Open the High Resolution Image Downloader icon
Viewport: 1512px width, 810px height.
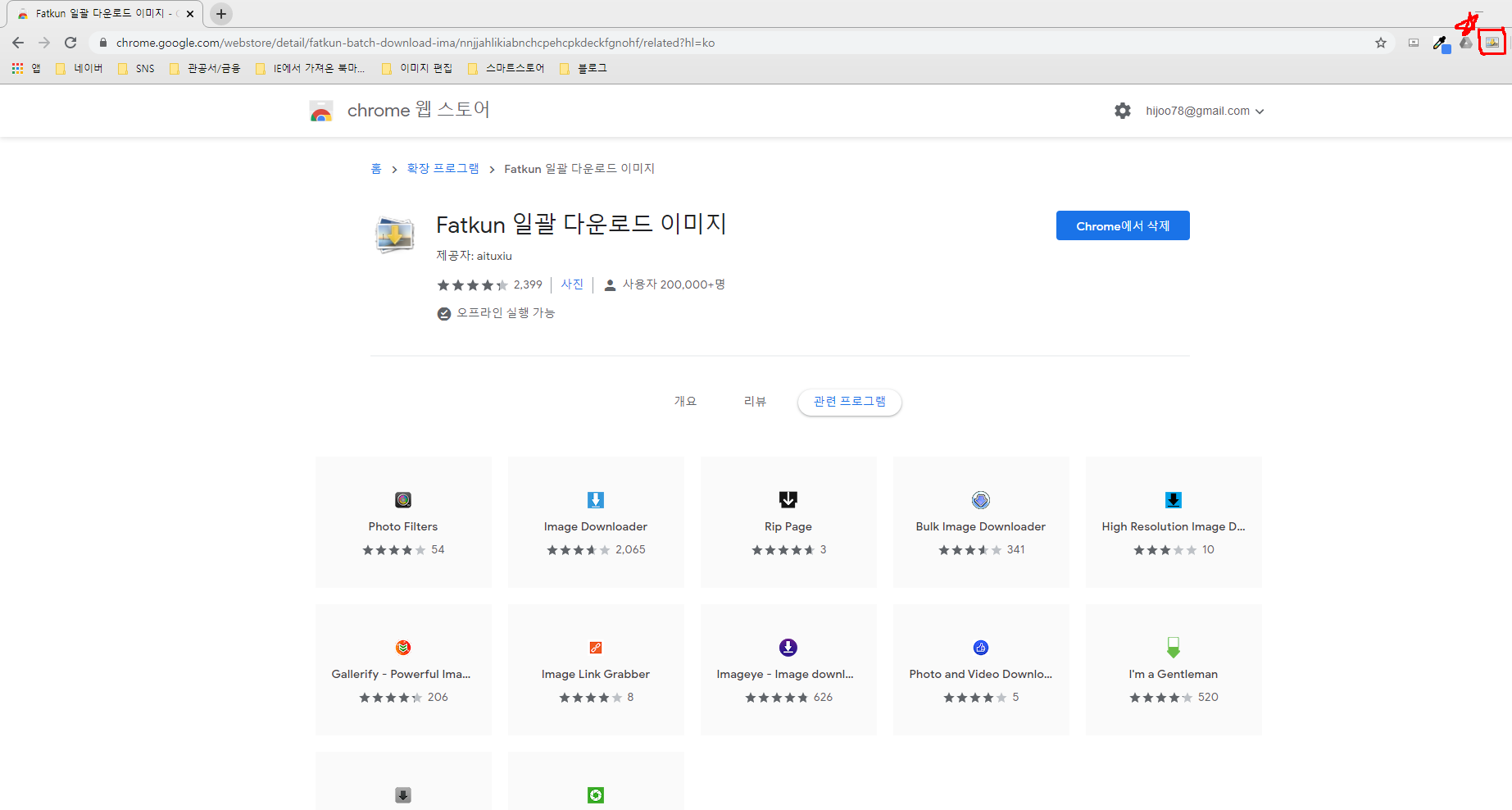(1174, 499)
